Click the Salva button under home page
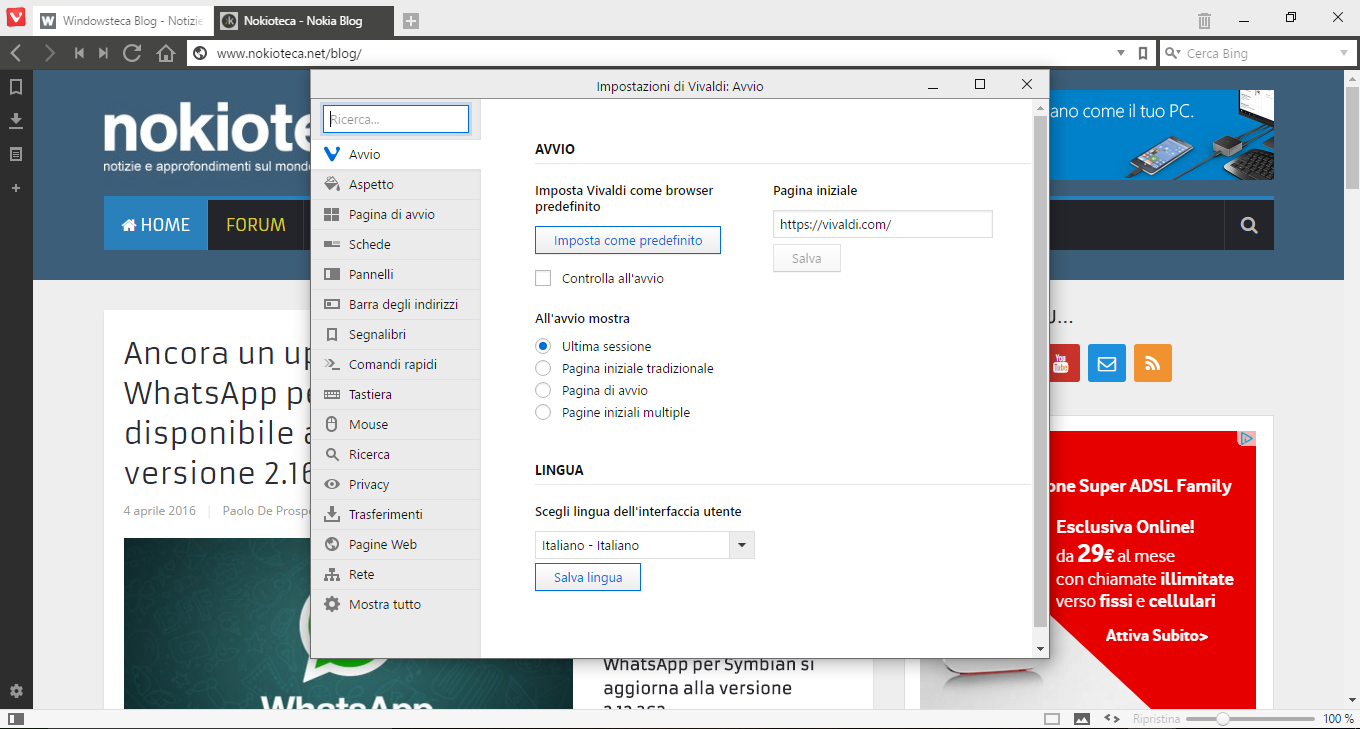The image size is (1360, 729). coord(807,258)
